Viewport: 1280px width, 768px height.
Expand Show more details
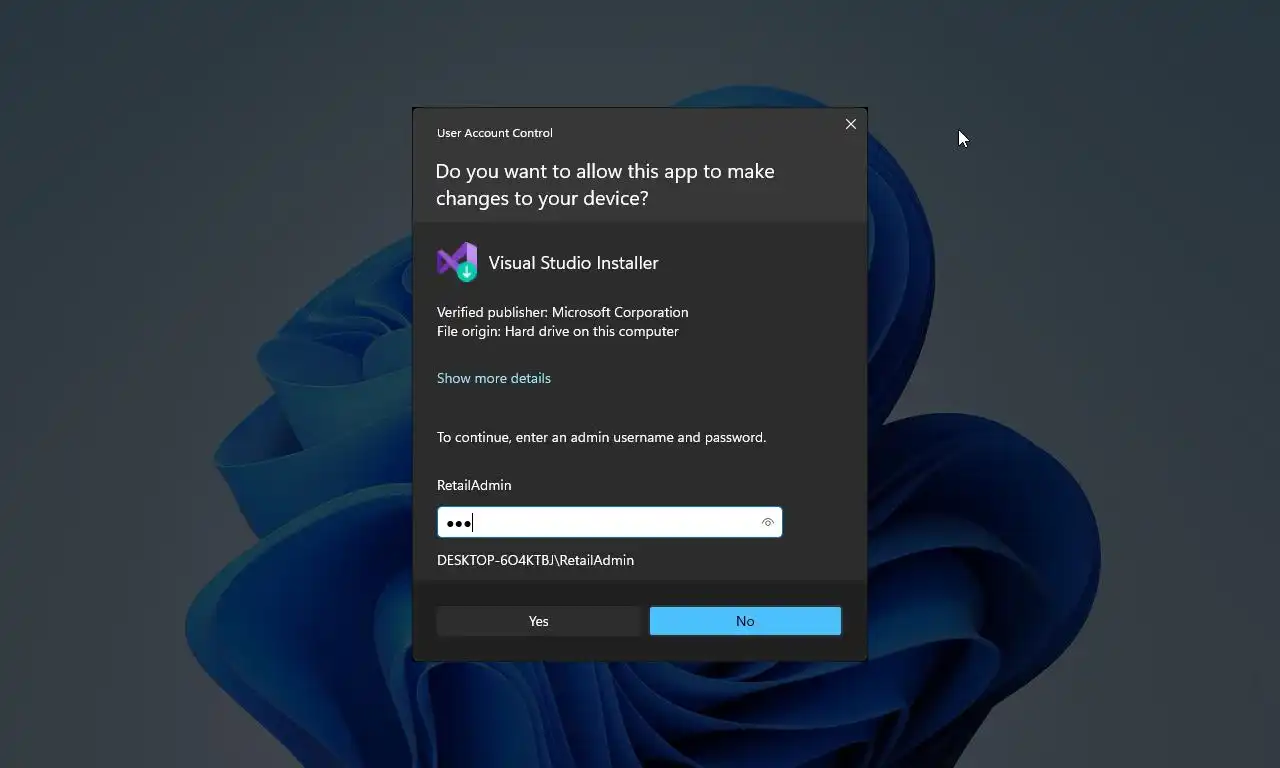point(494,378)
